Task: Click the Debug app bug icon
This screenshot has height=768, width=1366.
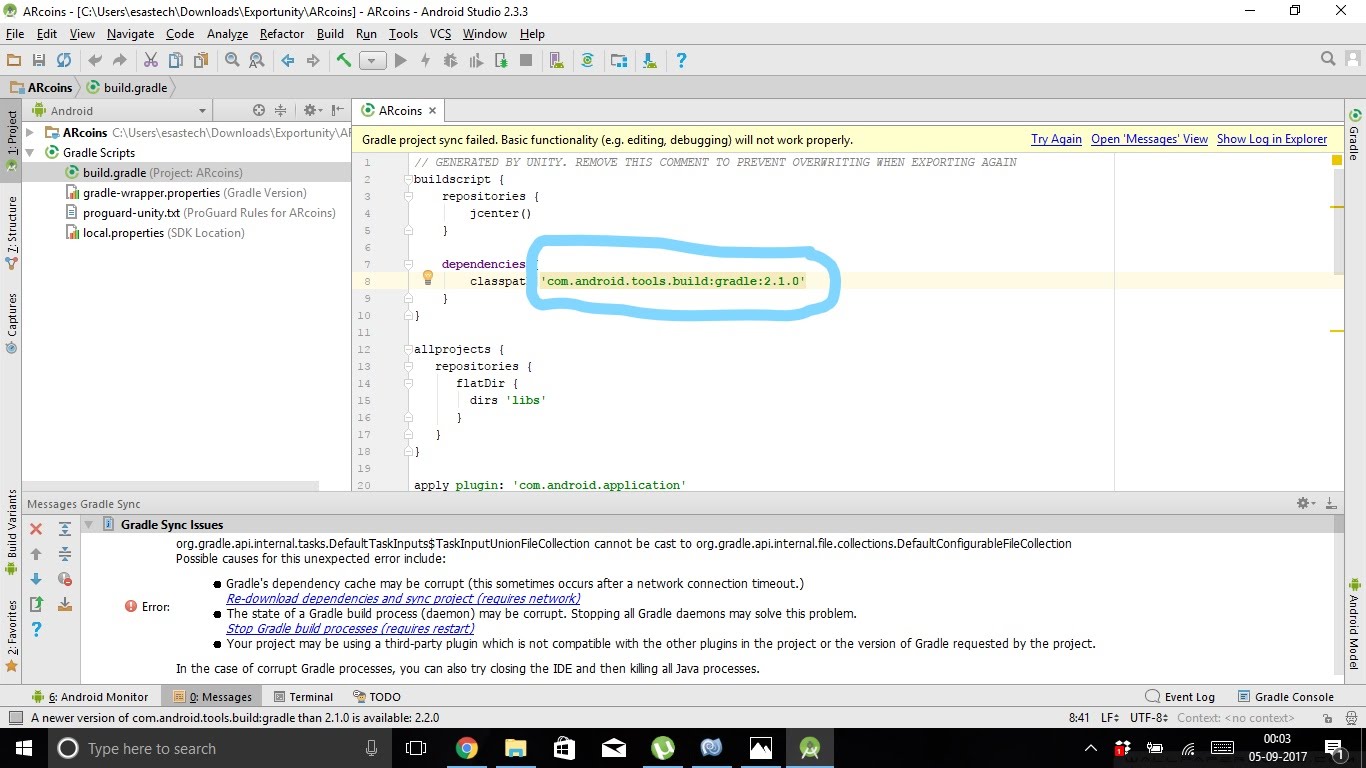Action: pyautogui.click(x=450, y=60)
